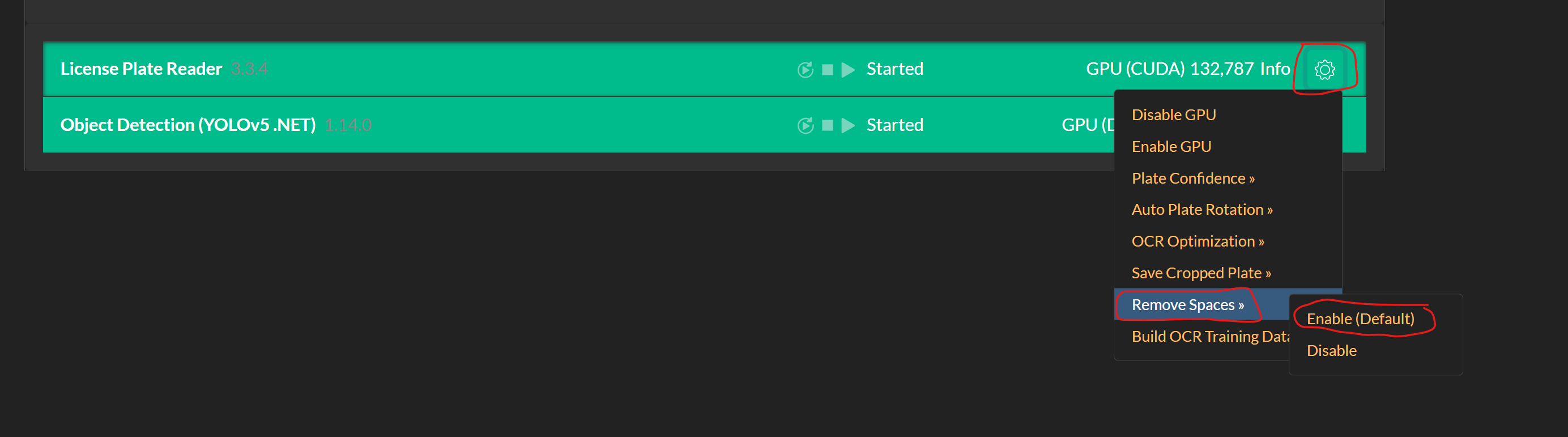Stop the Object Detection YOLOv5 module
Screen dimensions: 1568x437
pyautogui.click(x=827, y=126)
